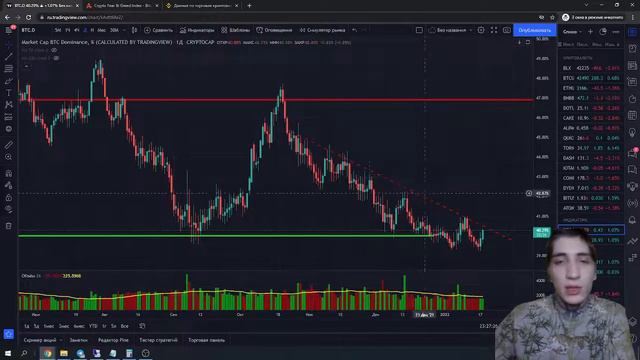The height and width of the screenshot is (360, 640).
Task: Open the watchlist Список dropdown
Action: tap(572, 32)
